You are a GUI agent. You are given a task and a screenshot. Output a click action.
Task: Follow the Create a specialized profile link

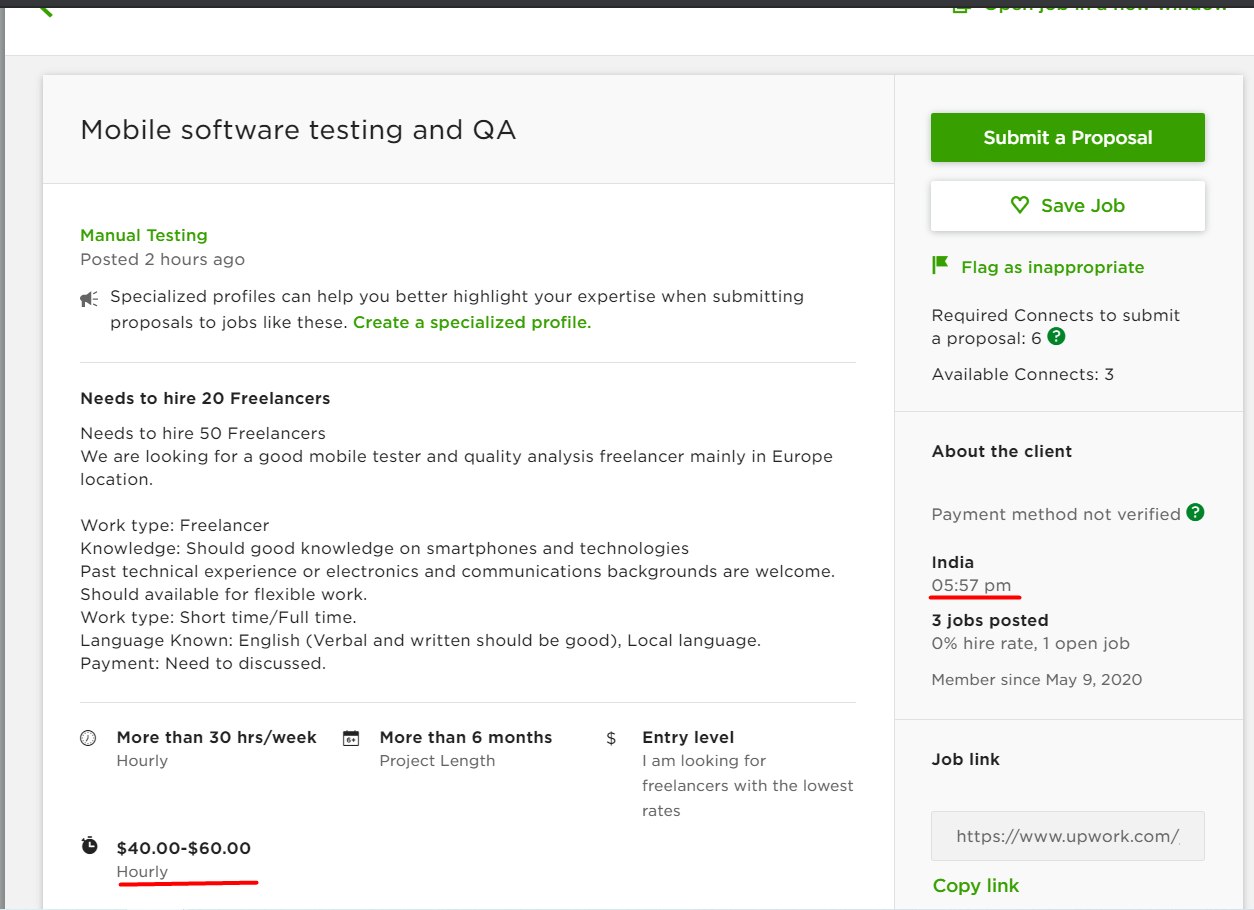472,322
